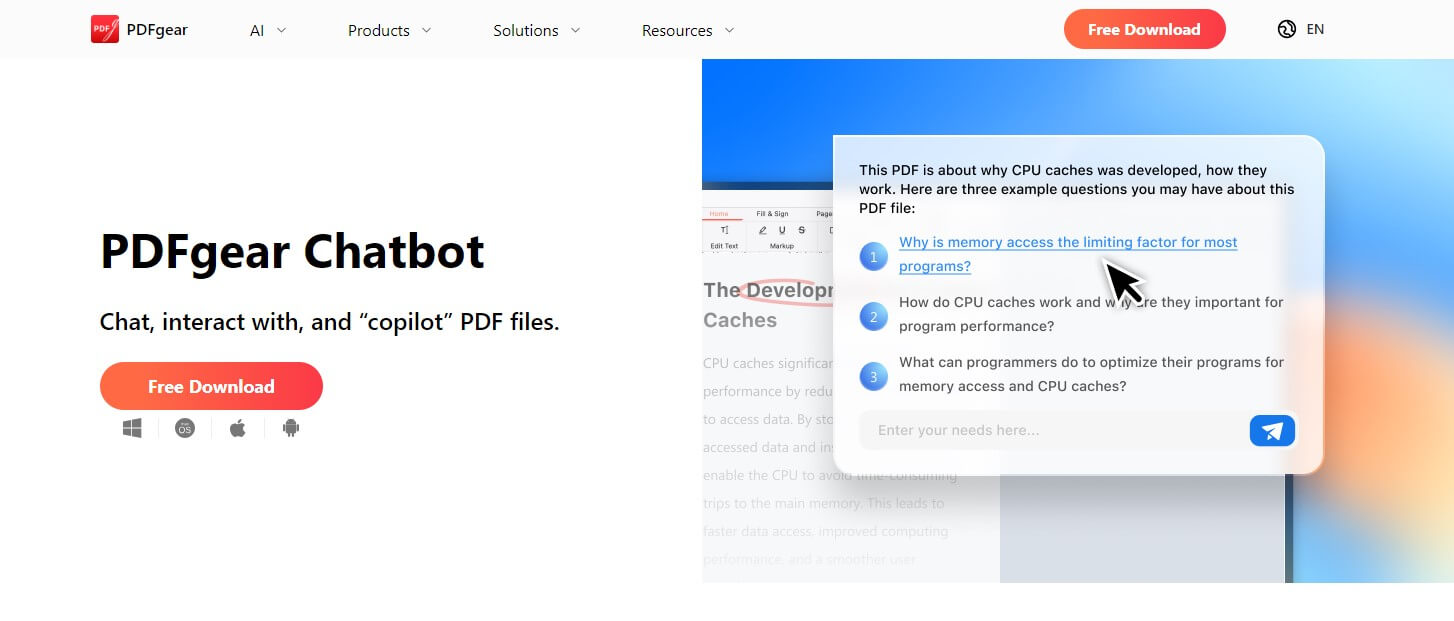Open the Solutions dropdown
1454x621 pixels.
pos(536,30)
